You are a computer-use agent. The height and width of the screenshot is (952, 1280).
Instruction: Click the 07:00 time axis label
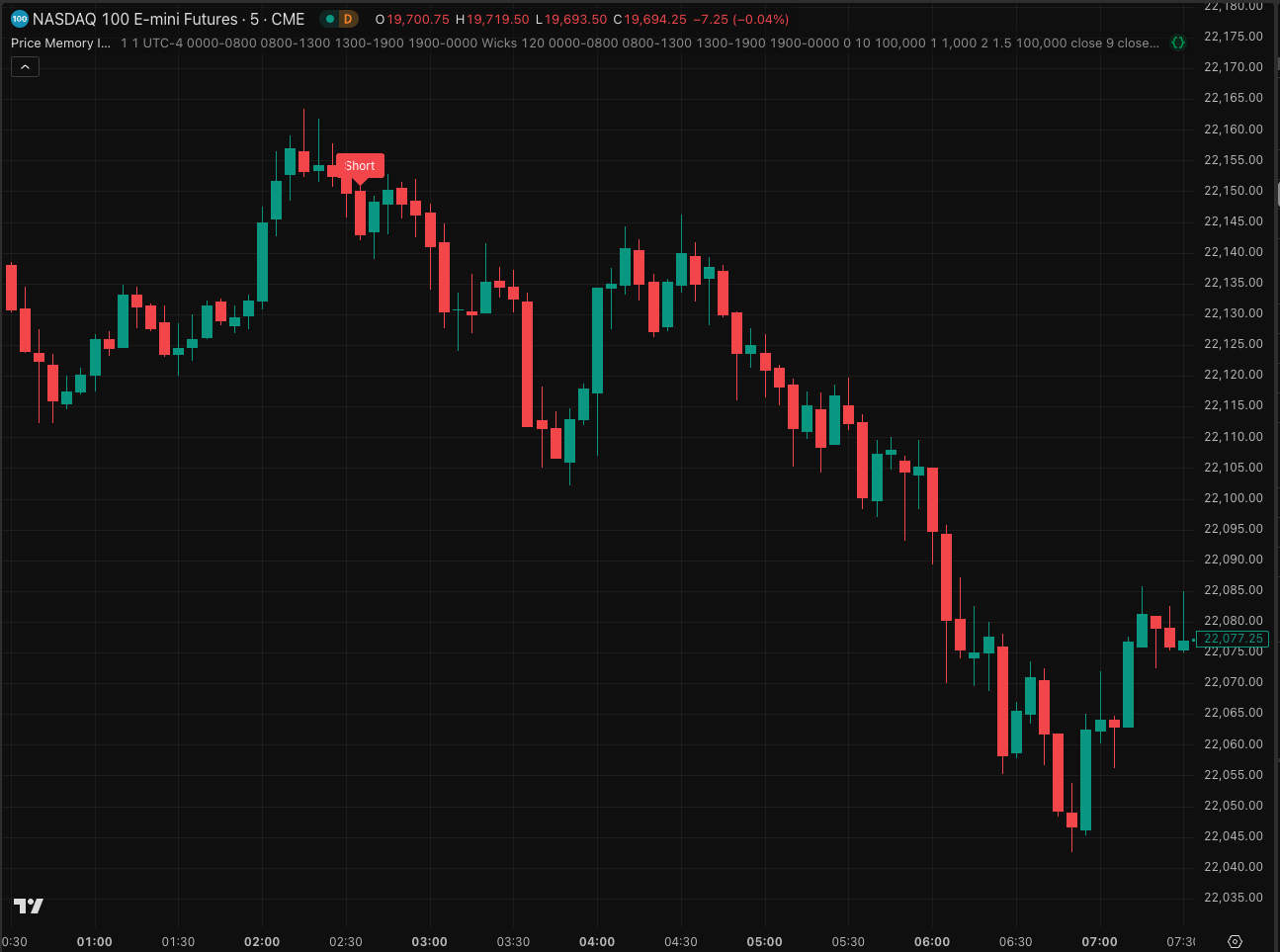click(x=1099, y=941)
